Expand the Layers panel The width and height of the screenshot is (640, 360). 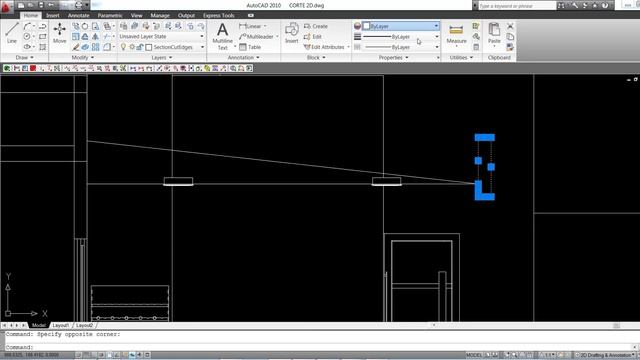coord(162,58)
